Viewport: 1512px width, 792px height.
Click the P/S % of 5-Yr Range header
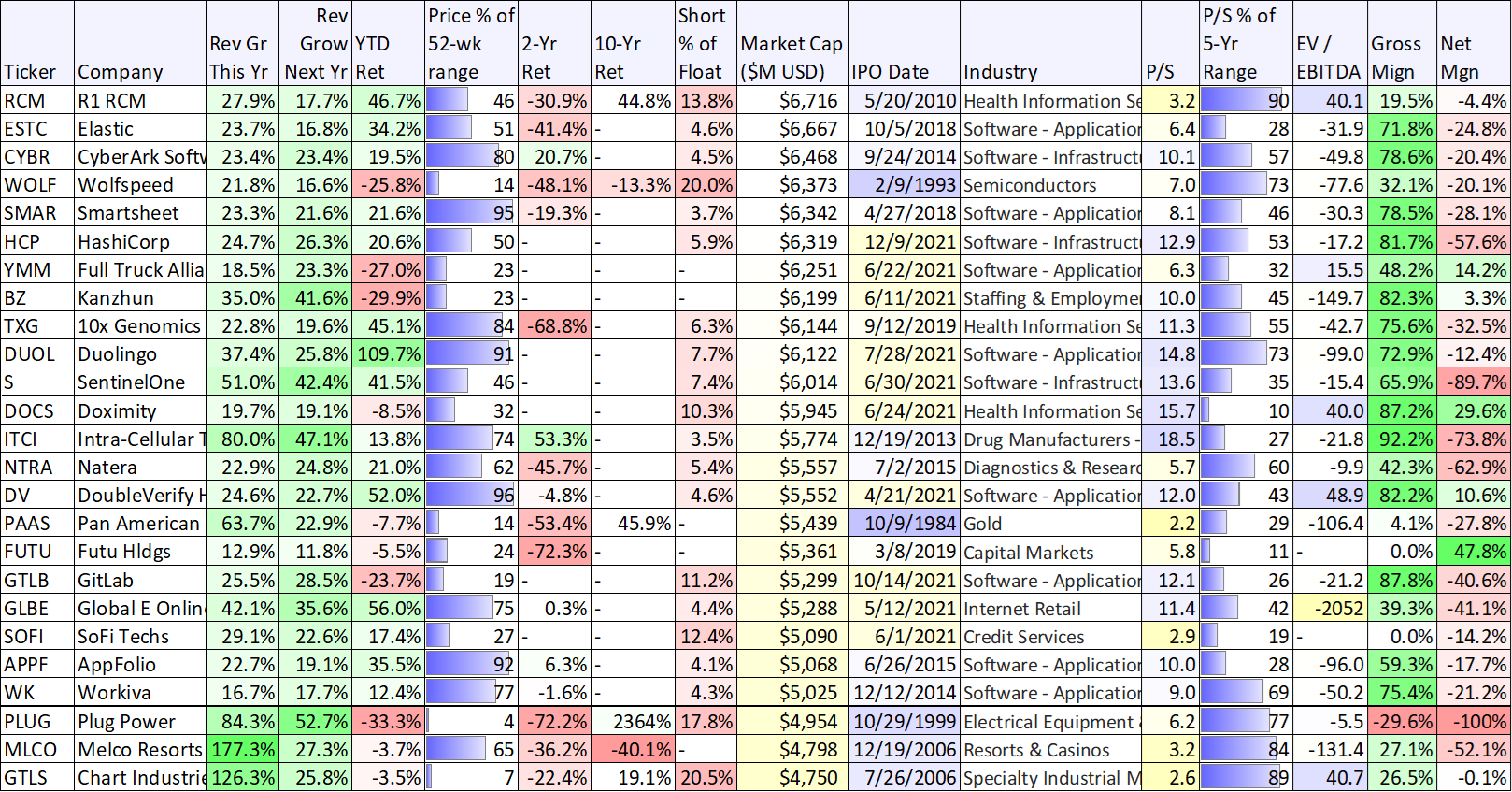click(1245, 44)
